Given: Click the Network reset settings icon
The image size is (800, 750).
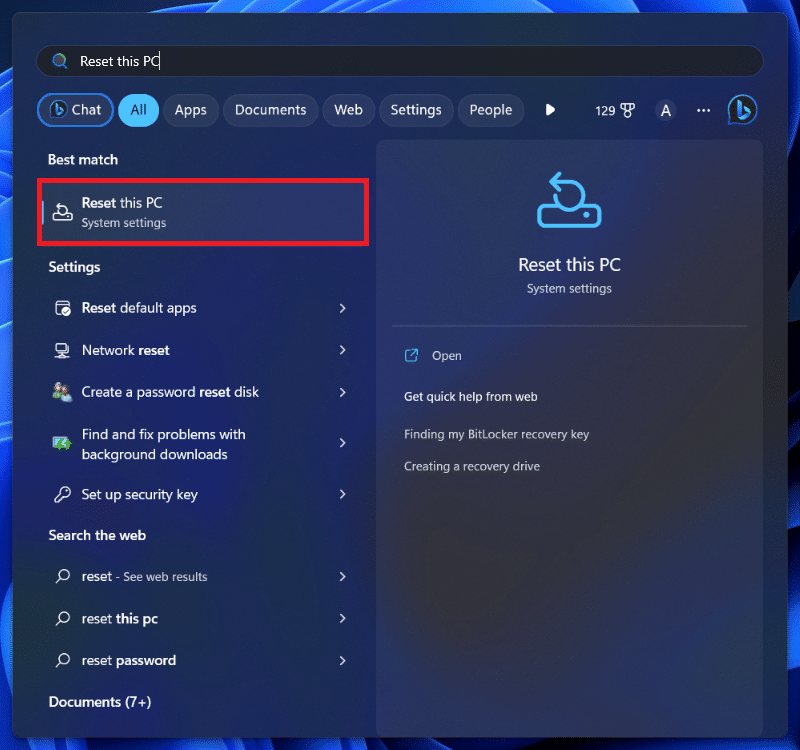Looking at the screenshot, I should point(63,350).
